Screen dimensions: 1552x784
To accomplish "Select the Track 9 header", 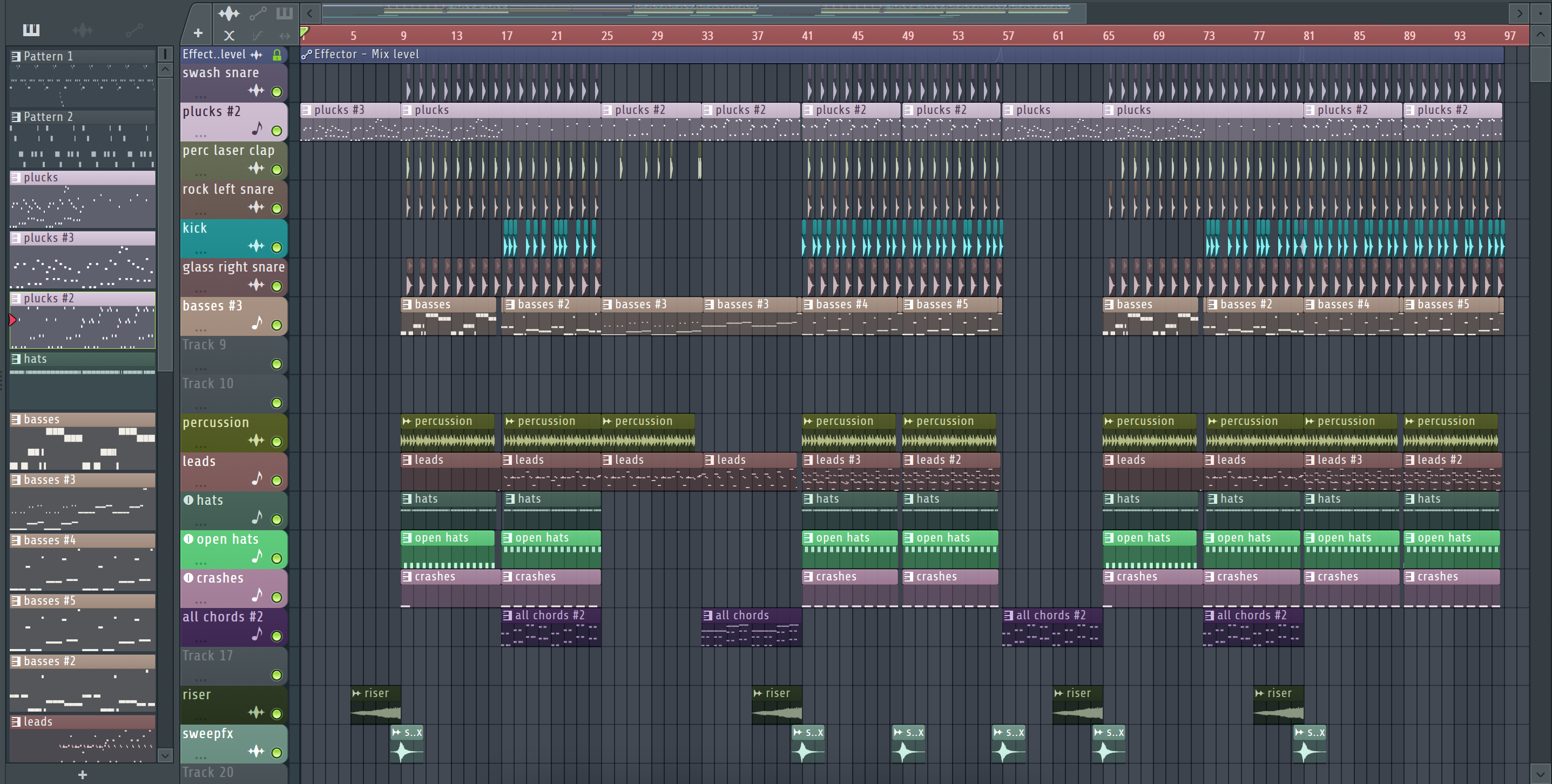I will point(234,354).
